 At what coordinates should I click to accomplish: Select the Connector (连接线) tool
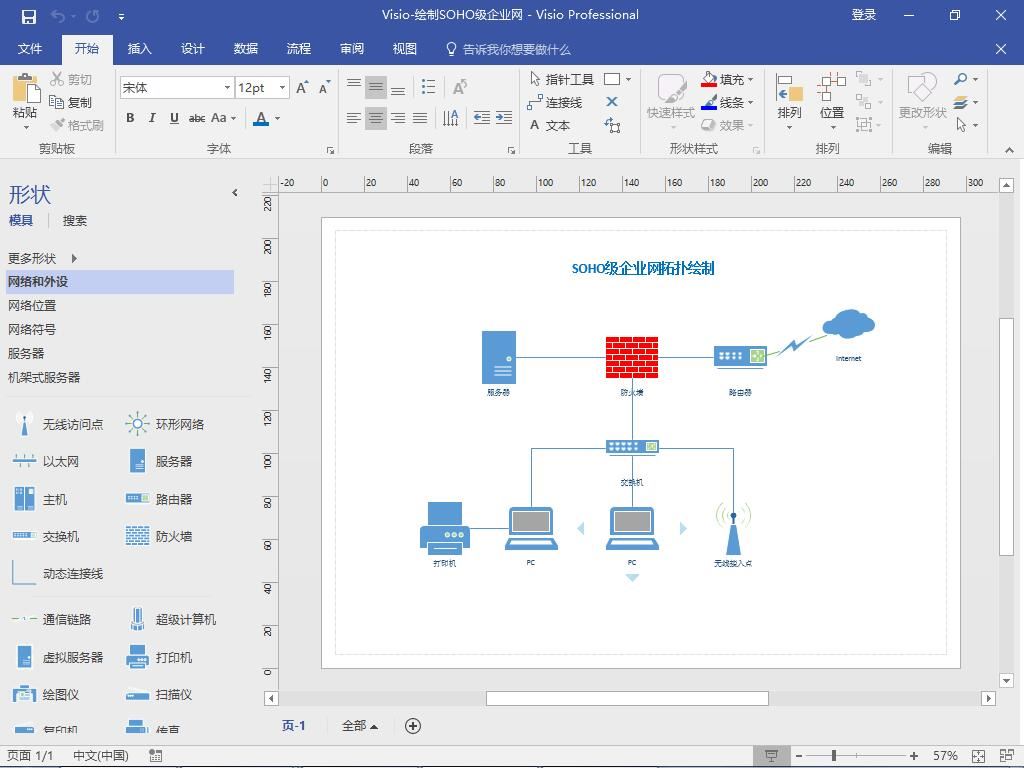coord(554,103)
